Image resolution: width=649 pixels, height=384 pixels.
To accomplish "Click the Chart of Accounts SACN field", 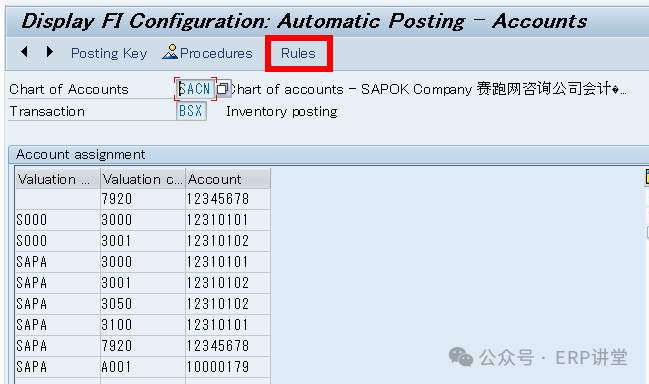I will click(x=195, y=89).
